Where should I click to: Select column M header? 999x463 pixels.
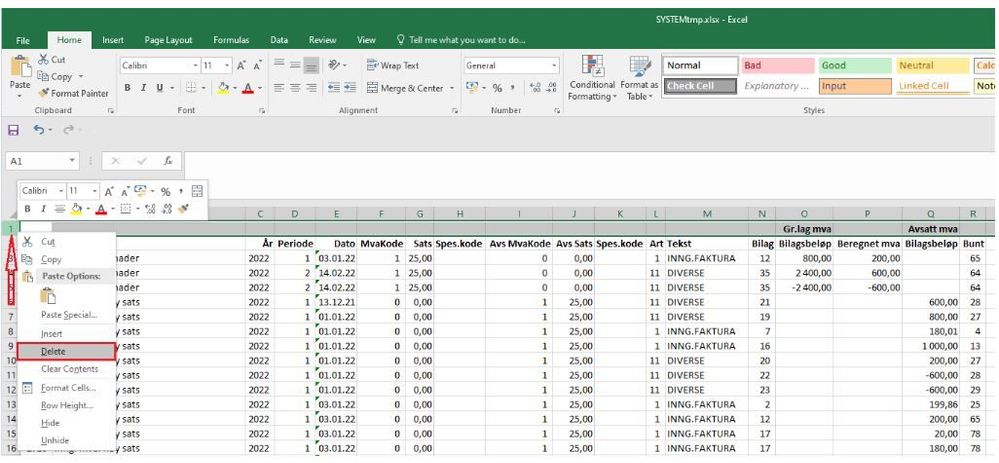707,215
